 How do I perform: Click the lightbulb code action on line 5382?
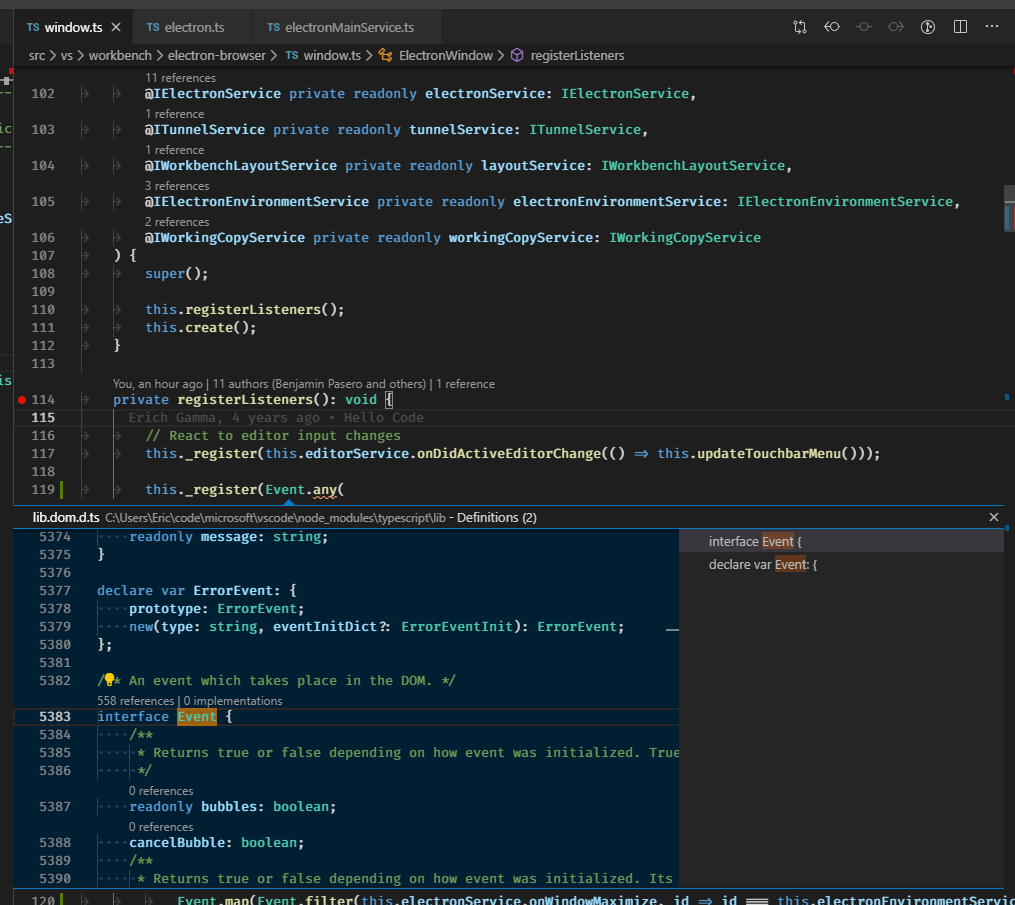109,680
